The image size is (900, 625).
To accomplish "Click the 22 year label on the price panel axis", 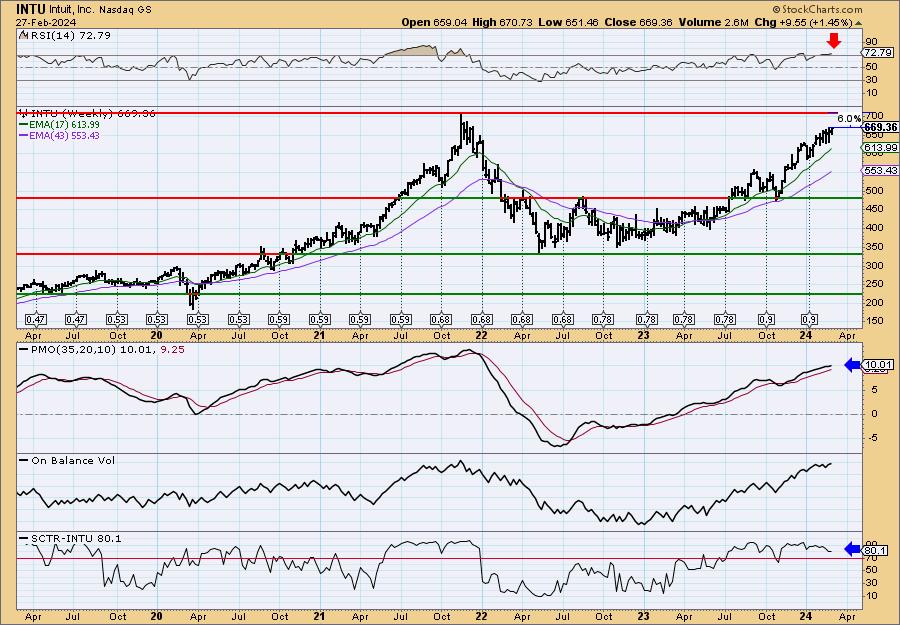I will click(481, 335).
